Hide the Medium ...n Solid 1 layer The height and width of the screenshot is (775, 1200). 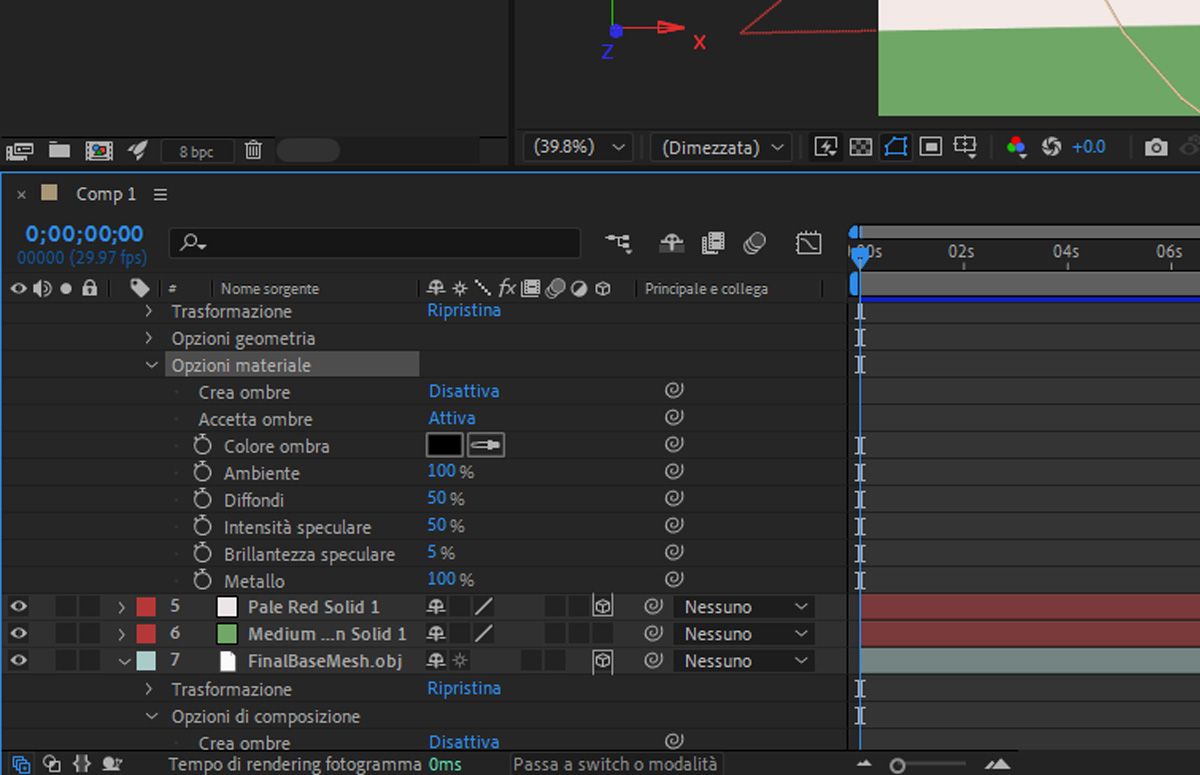[19, 633]
